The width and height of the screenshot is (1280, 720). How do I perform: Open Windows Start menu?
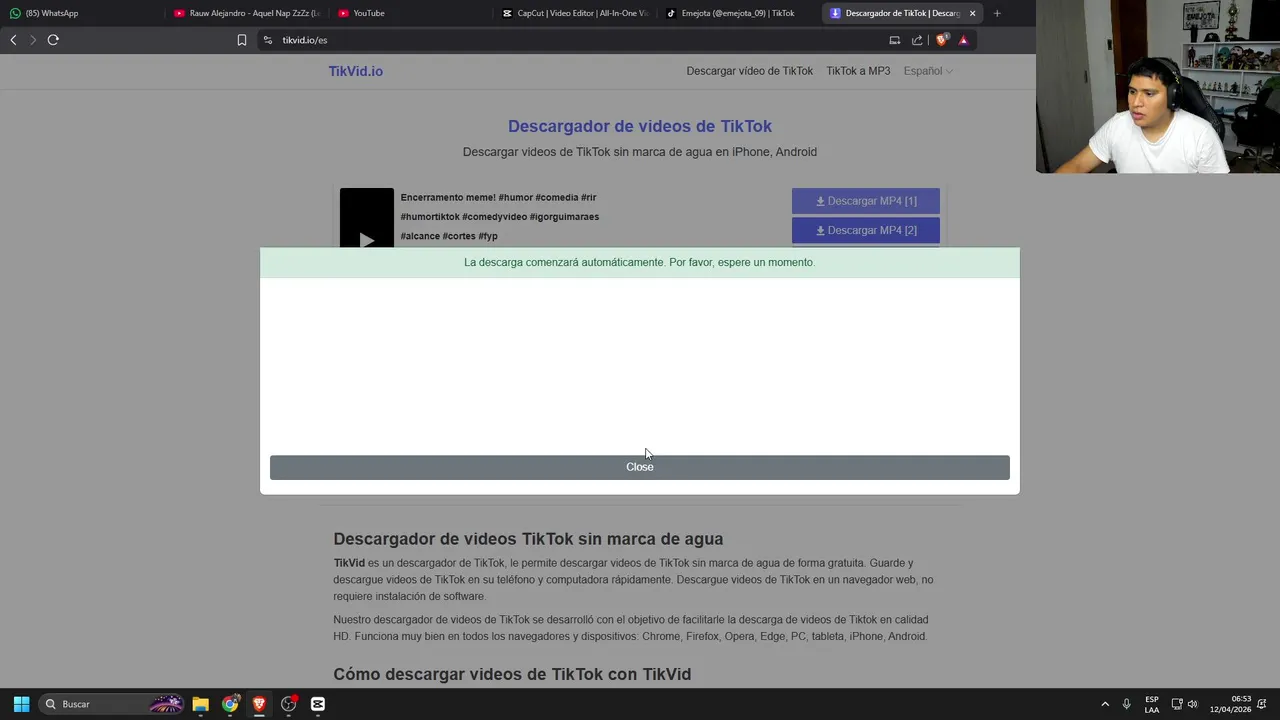click(21, 704)
